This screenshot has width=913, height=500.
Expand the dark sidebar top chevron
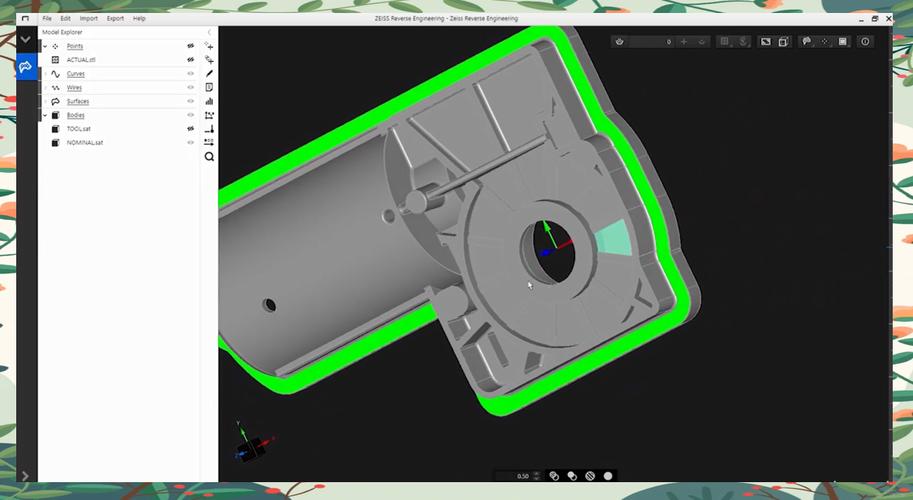25,40
